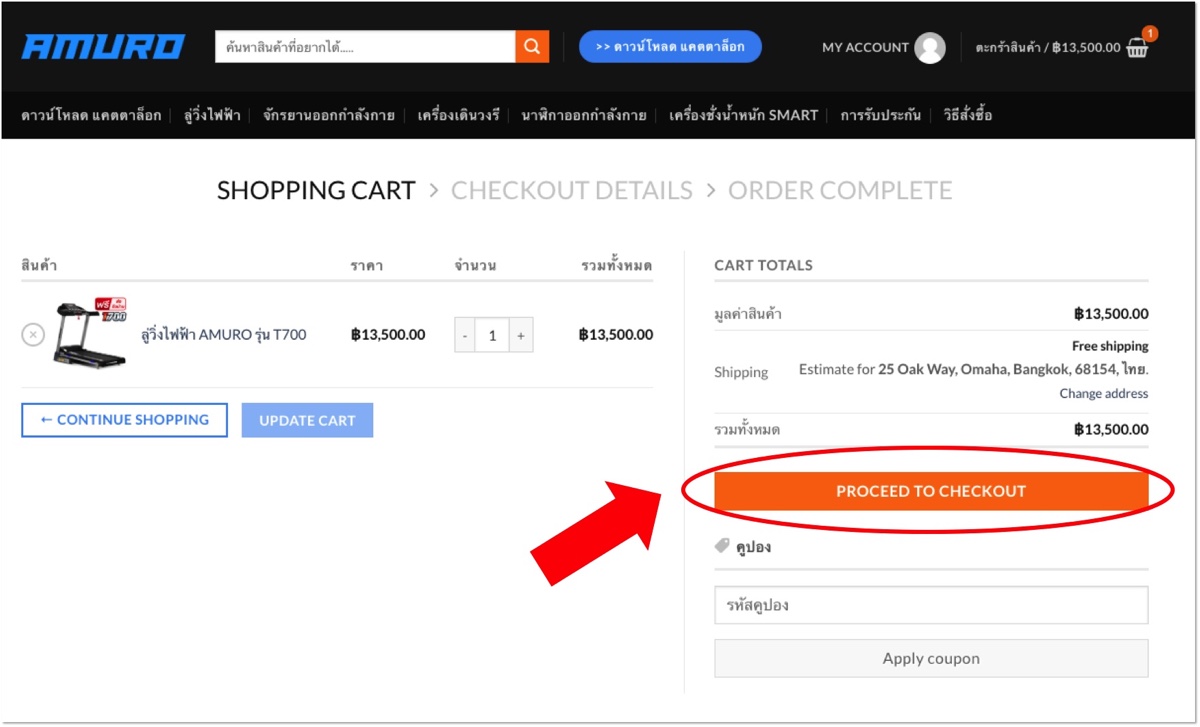Click CONTINUE SHOPPING button
Image resolution: width=1200 pixels, height=727 pixels.
[x=124, y=420]
